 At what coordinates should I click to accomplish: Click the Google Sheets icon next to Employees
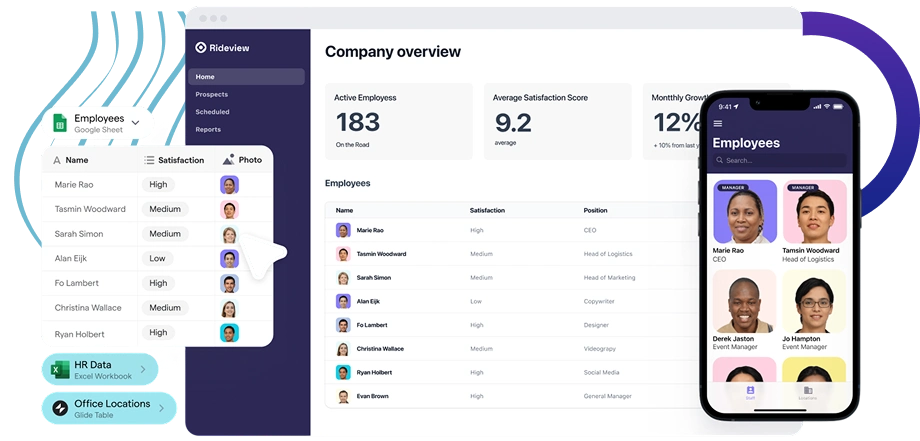tap(59, 124)
